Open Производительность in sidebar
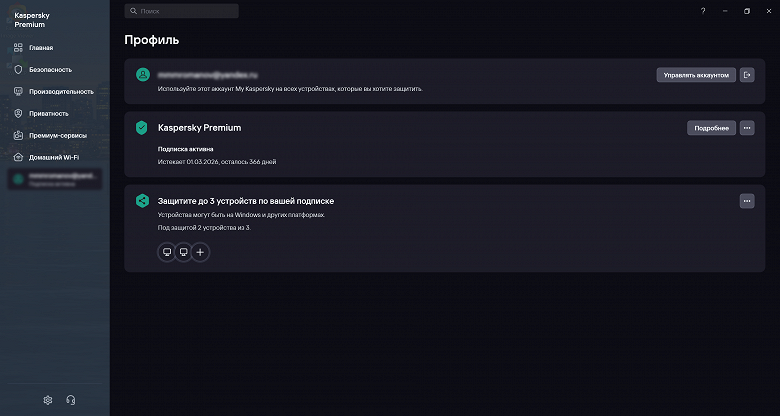 point(60,92)
